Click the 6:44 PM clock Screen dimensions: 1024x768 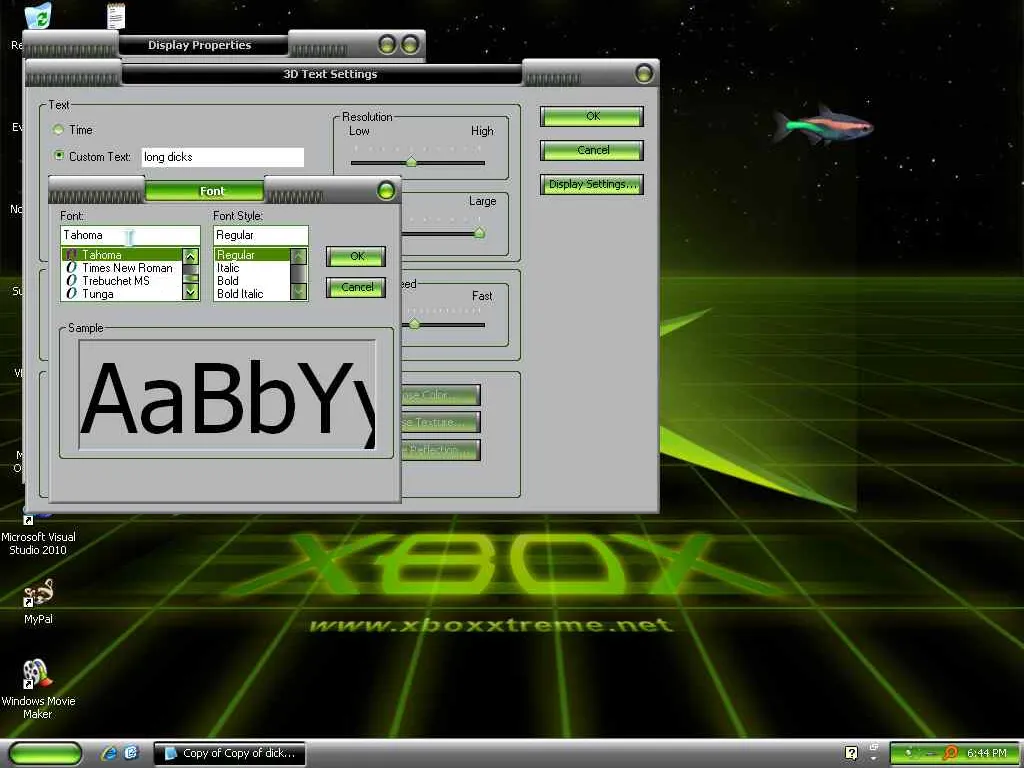point(987,753)
